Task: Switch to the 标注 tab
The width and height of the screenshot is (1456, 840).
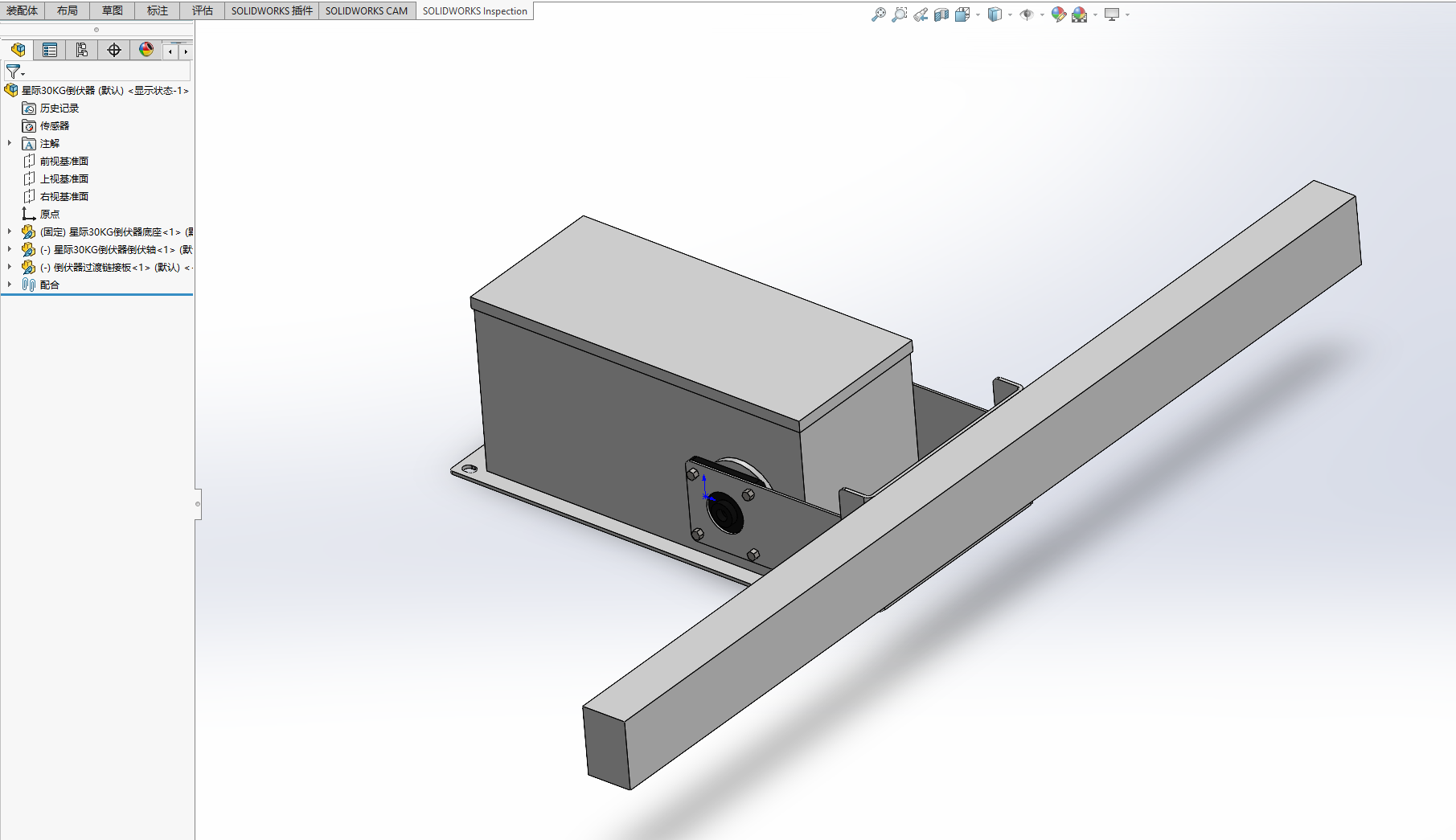Action: pyautogui.click(x=158, y=10)
